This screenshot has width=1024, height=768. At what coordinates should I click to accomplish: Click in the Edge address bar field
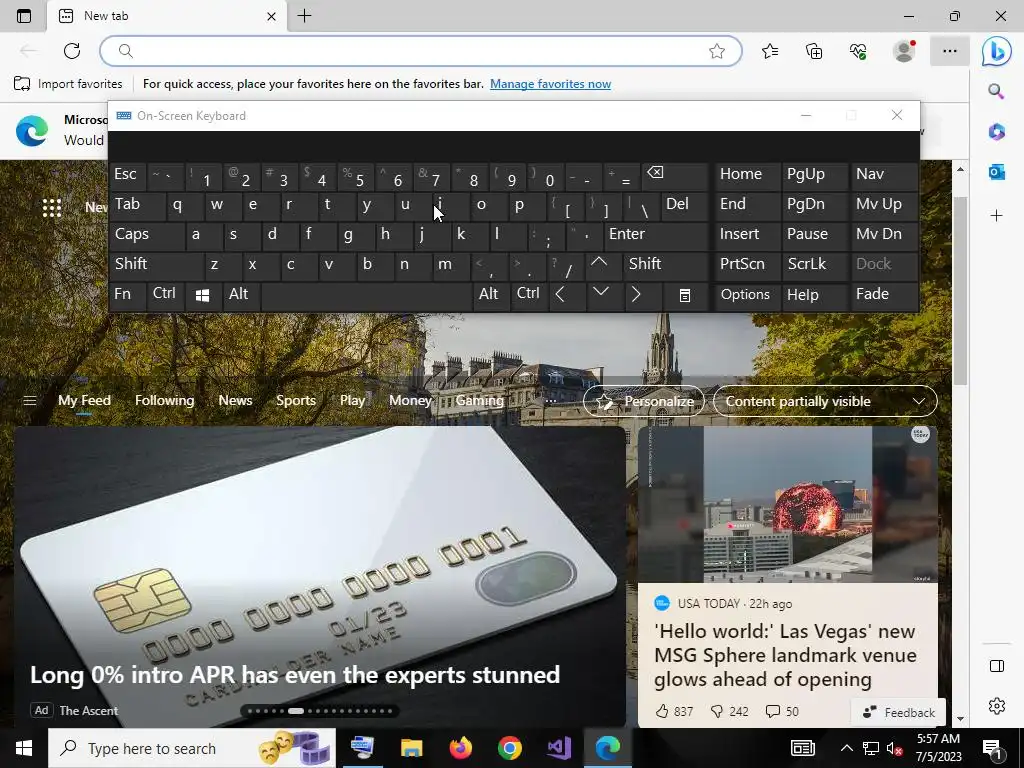[421, 51]
